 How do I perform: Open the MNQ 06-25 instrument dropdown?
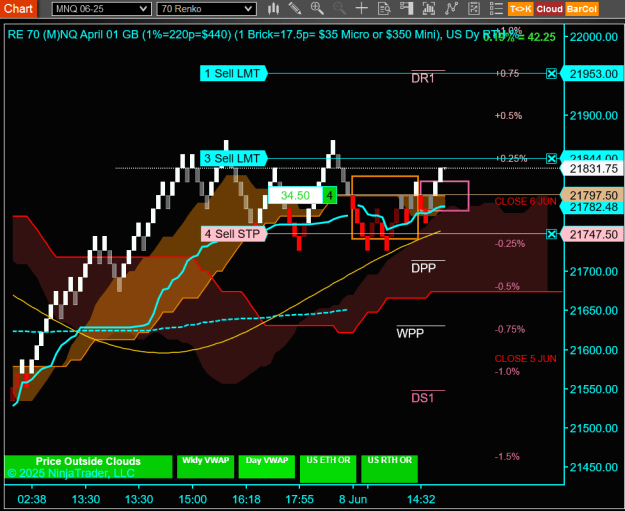102,9
